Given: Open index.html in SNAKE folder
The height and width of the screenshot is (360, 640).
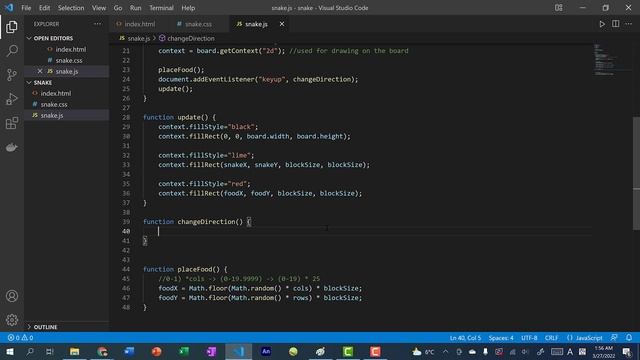Looking at the screenshot, I should (56, 93).
